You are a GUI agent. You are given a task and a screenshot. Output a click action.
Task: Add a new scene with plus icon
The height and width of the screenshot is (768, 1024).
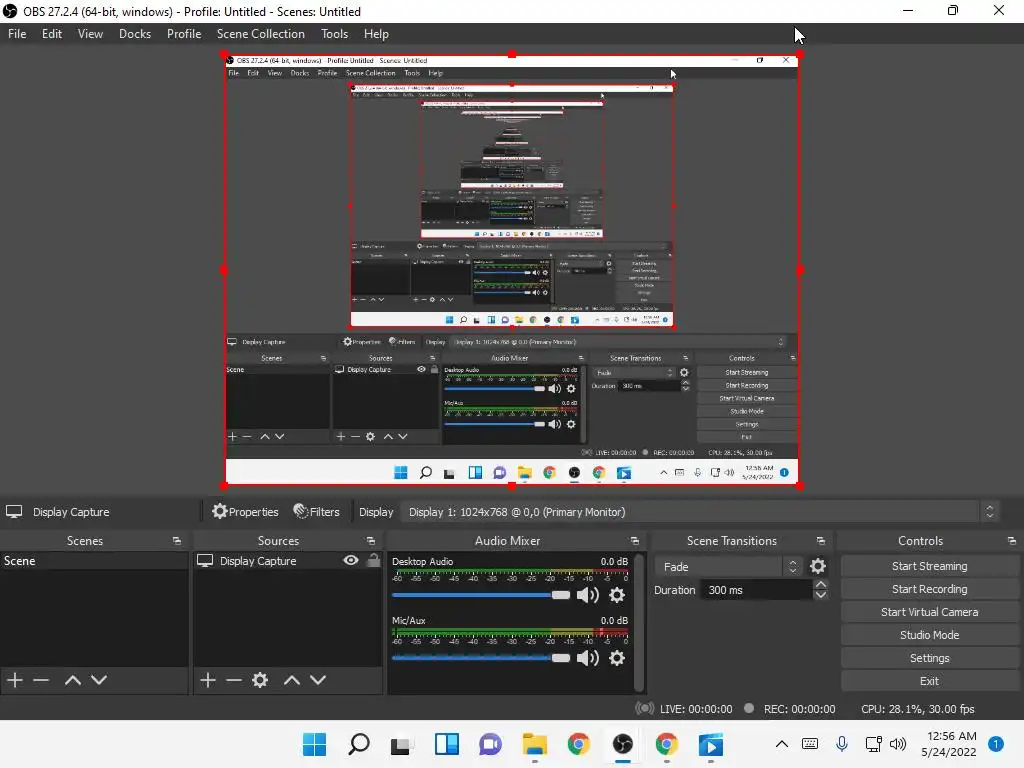click(x=15, y=680)
